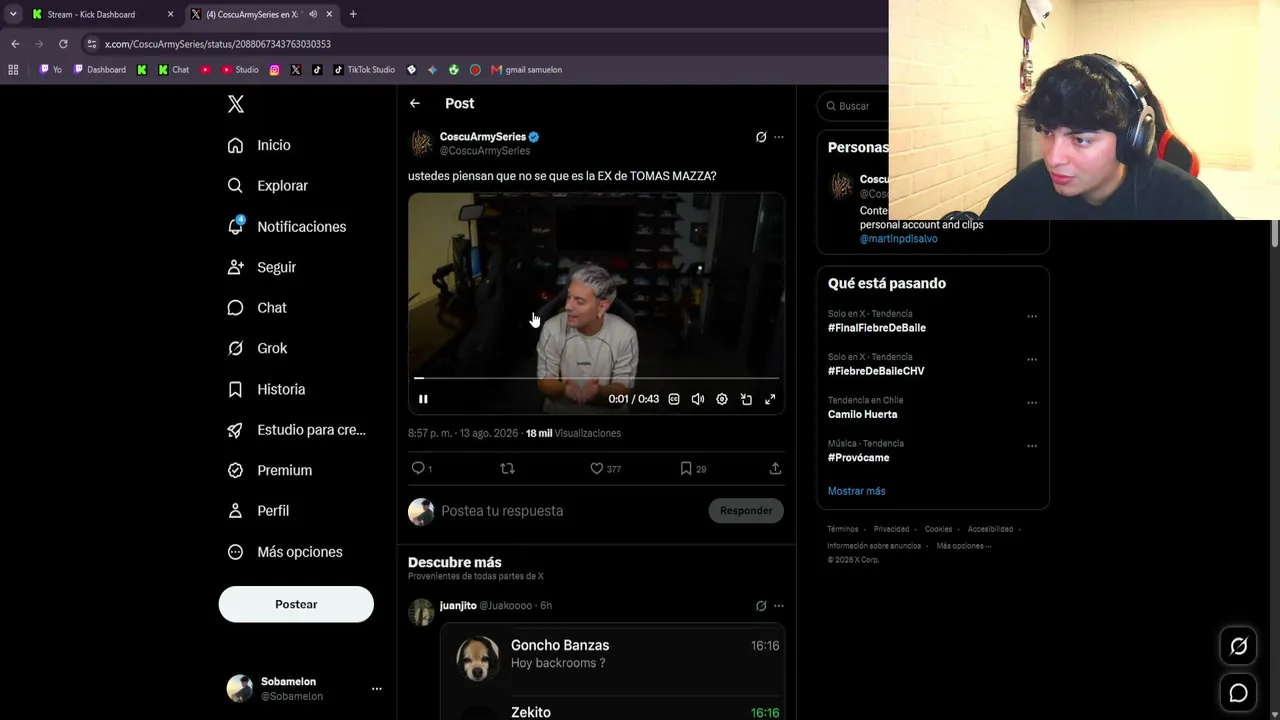This screenshot has height=720, width=1280.
Task: Seek on the video progress bar
Action: pos(596,378)
